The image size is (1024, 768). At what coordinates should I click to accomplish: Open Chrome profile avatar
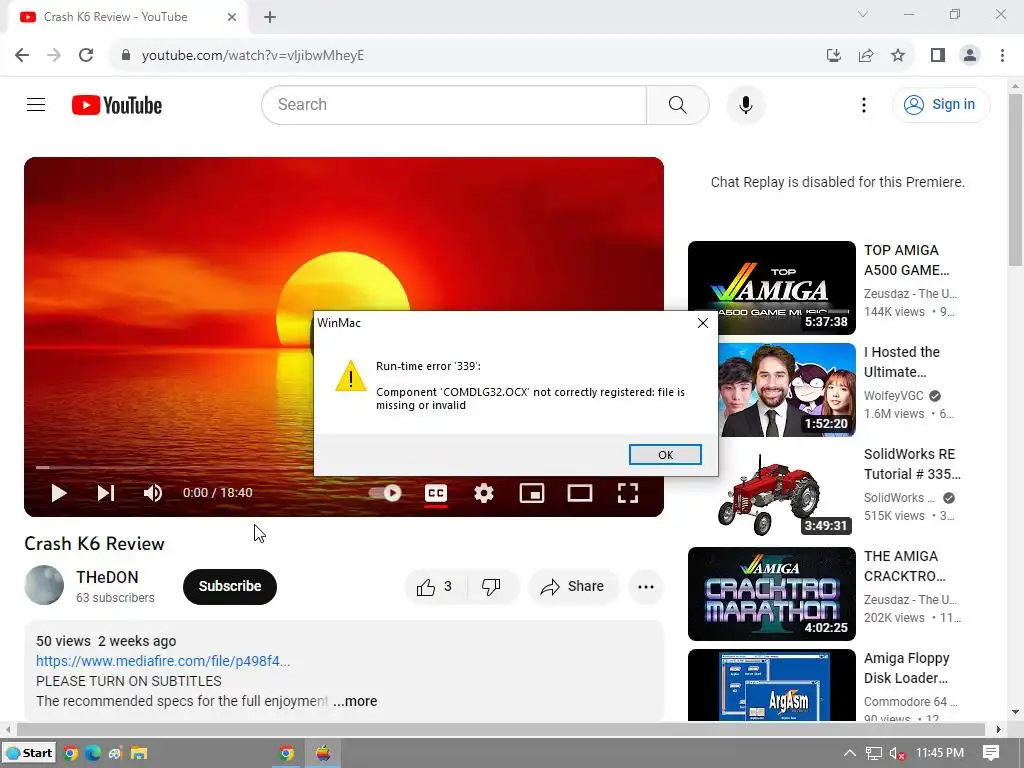(970, 55)
